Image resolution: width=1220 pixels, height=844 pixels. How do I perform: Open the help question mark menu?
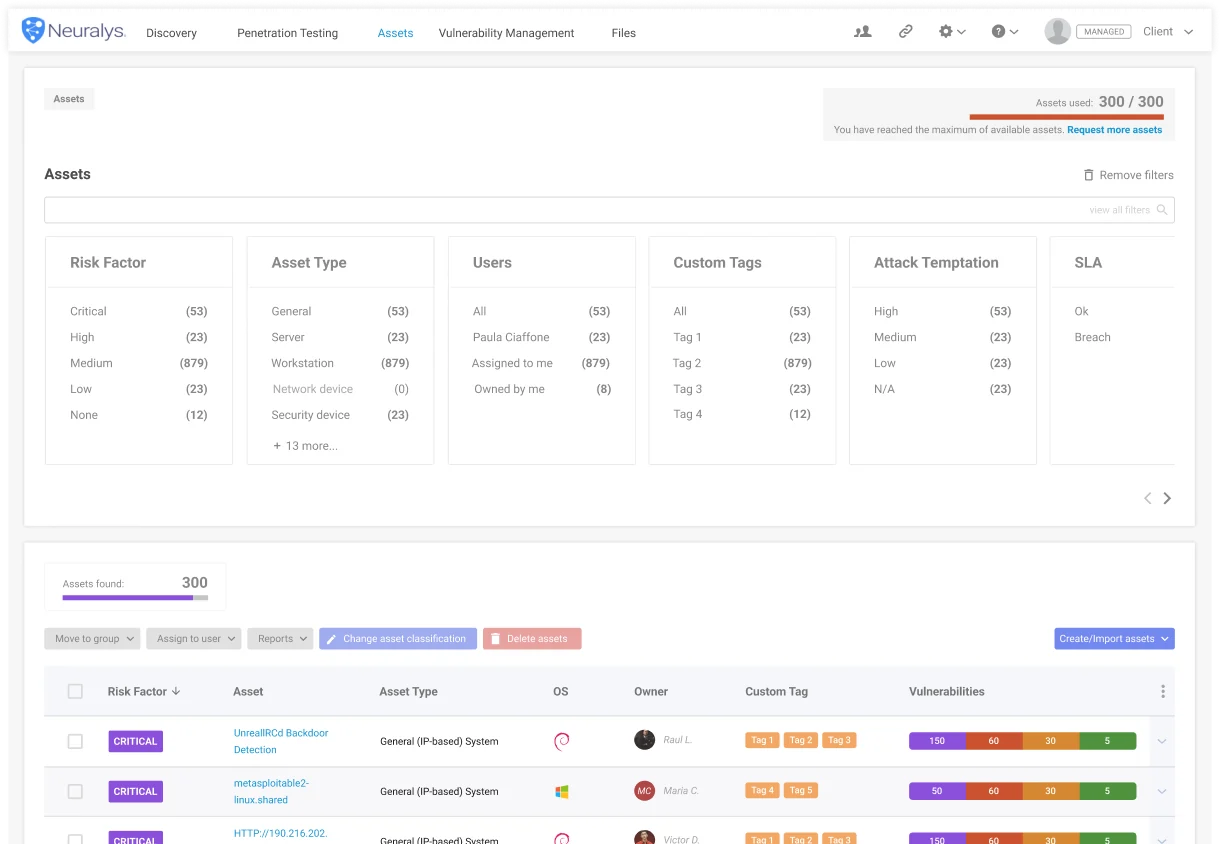pyautogui.click(x=1005, y=31)
